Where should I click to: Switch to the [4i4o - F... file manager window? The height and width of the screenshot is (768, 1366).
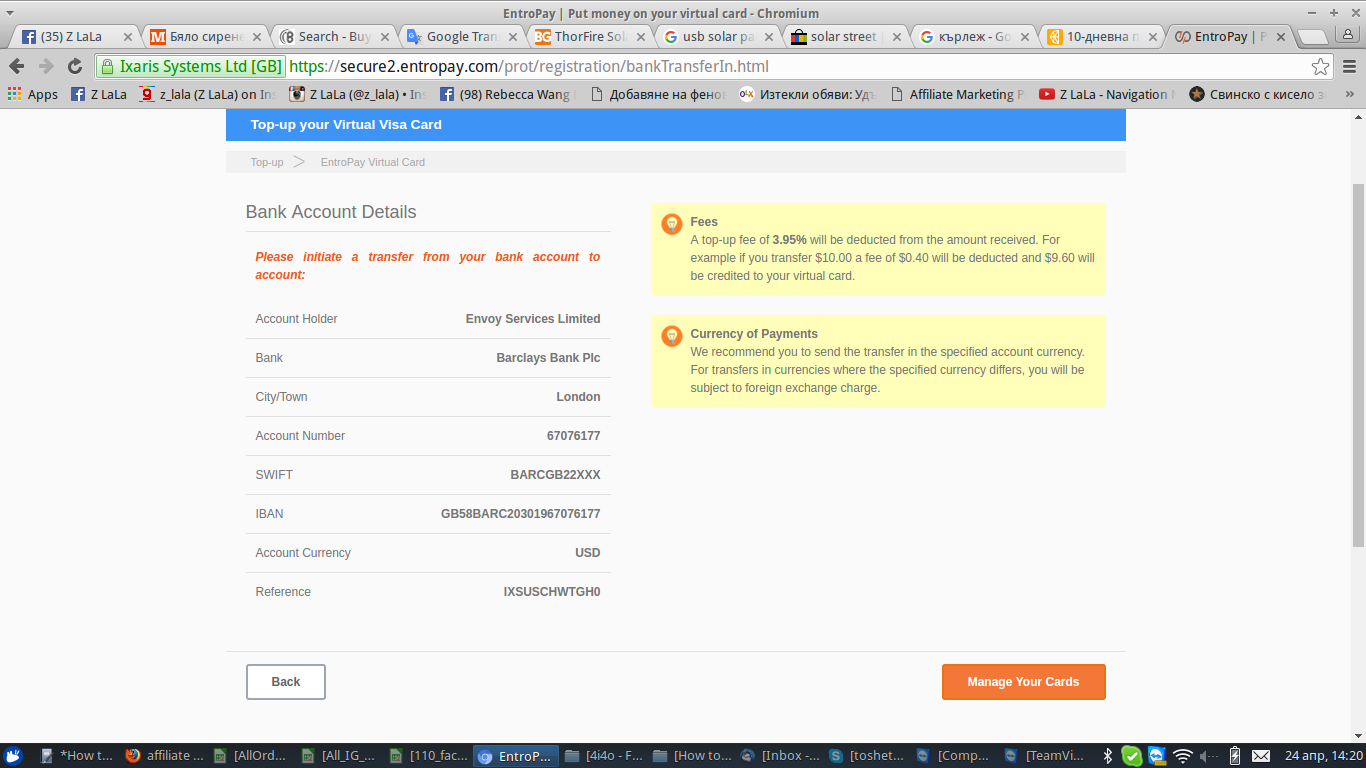tap(606, 756)
